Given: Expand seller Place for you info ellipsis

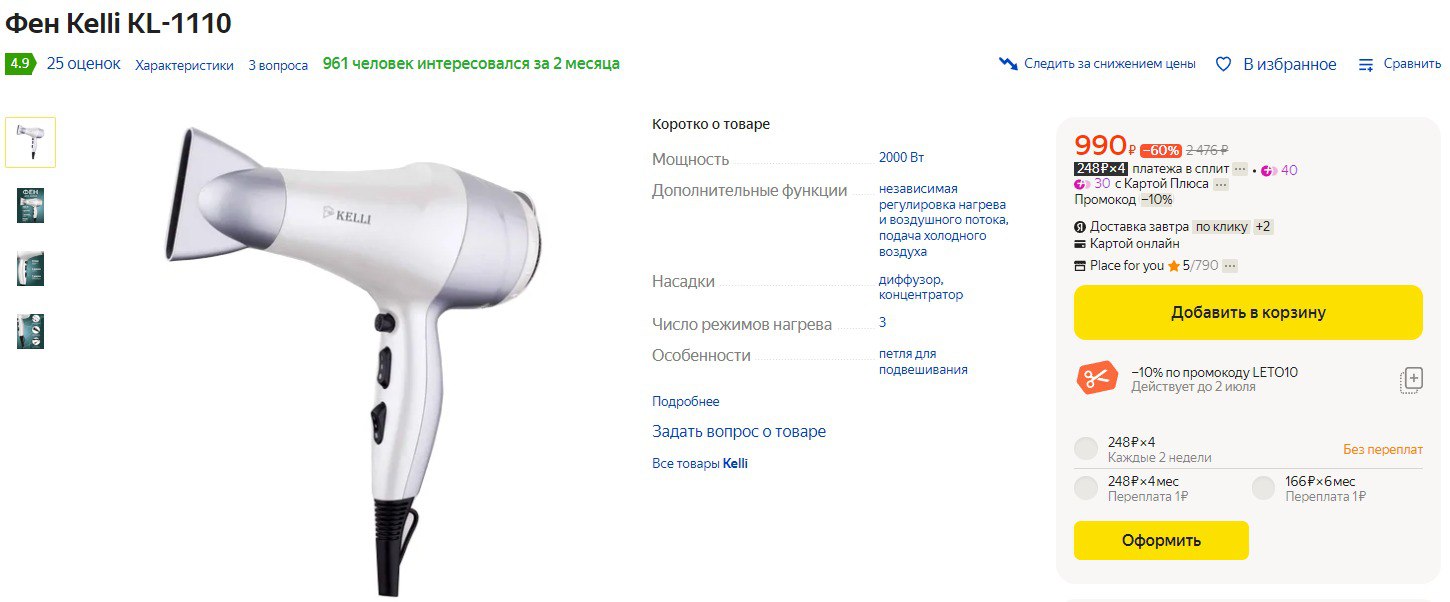Looking at the screenshot, I should 1230,266.
